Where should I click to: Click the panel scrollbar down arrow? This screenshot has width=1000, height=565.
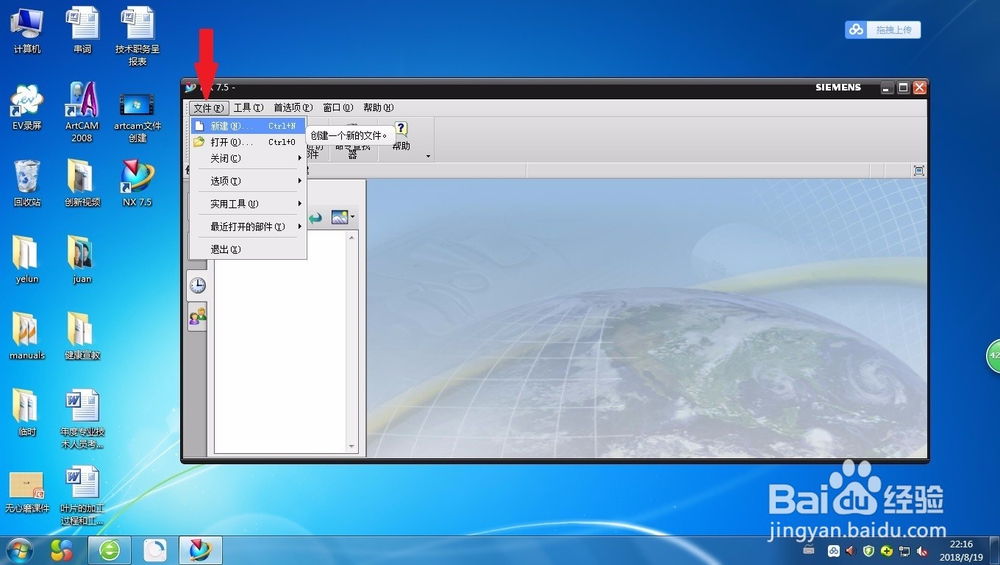click(x=351, y=446)
